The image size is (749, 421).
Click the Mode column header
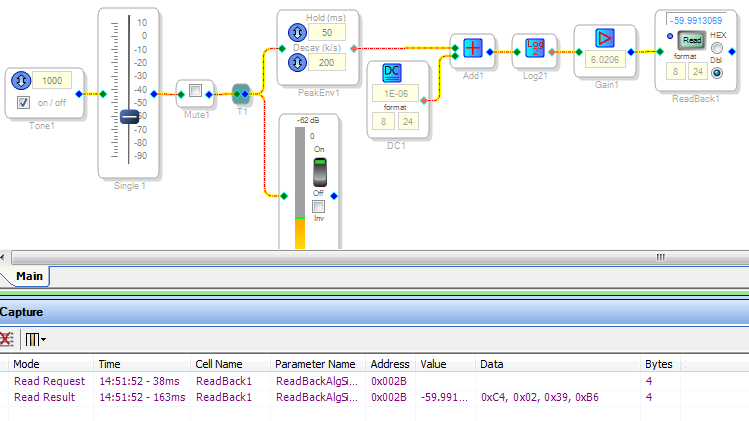[52, 364]
